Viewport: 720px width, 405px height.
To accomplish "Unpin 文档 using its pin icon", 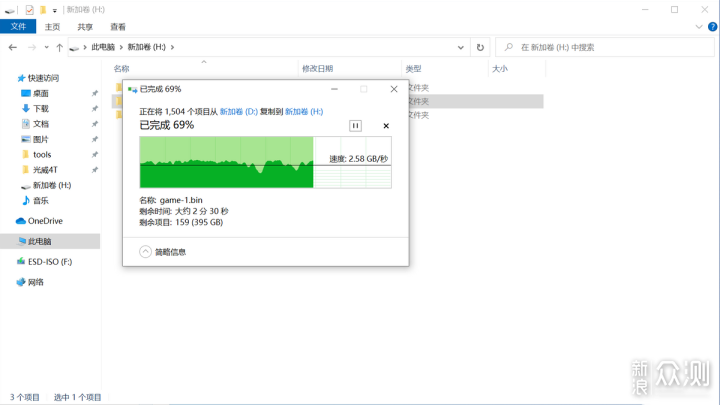I will coord(95,124).
